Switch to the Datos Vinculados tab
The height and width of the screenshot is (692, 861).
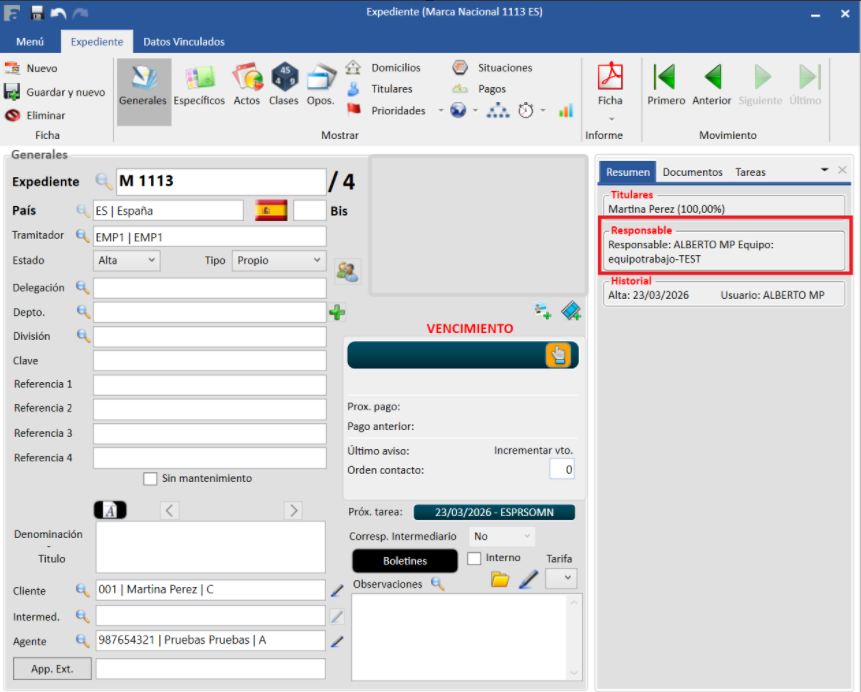(184, 42)
